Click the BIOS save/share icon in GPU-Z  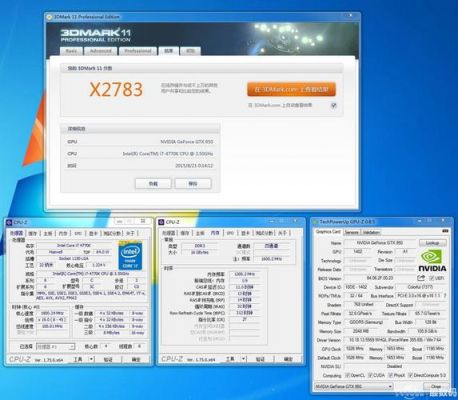click(421, 278)
